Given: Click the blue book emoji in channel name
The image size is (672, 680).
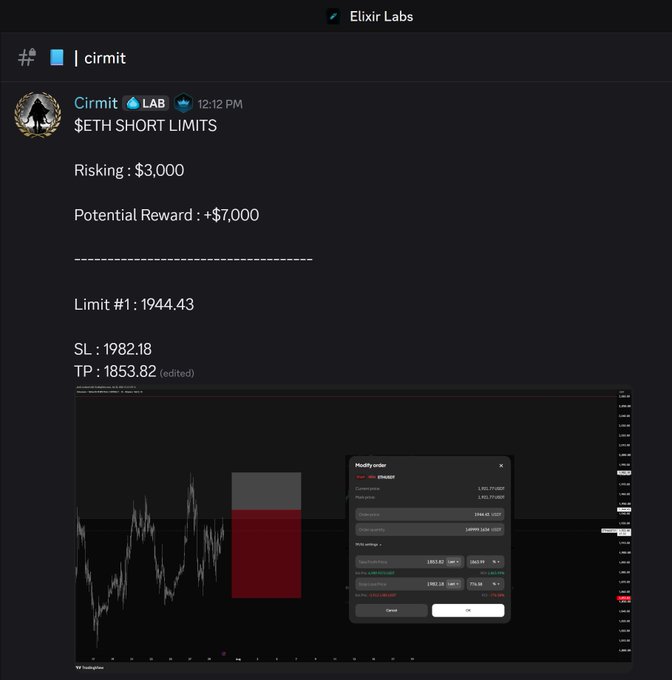Looking at the screenshot, I should (57, 57).
